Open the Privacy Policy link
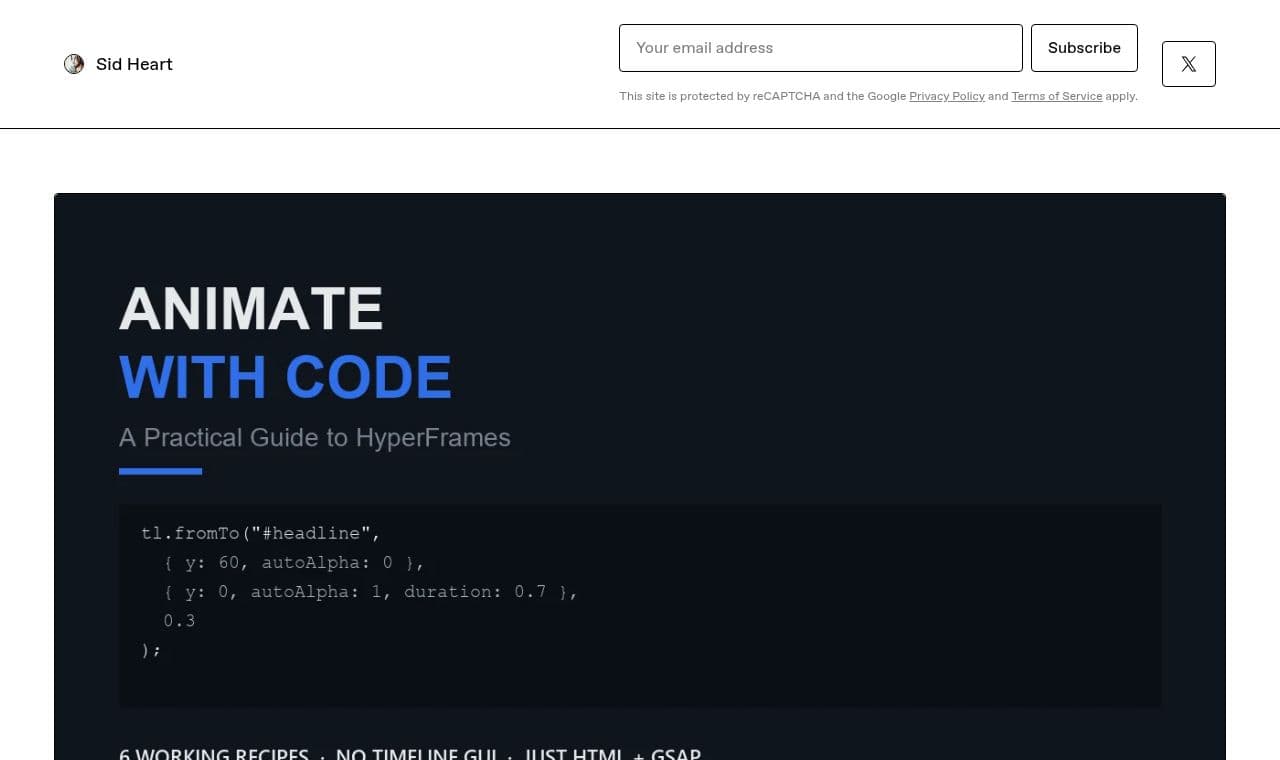 tap(947, 96)
